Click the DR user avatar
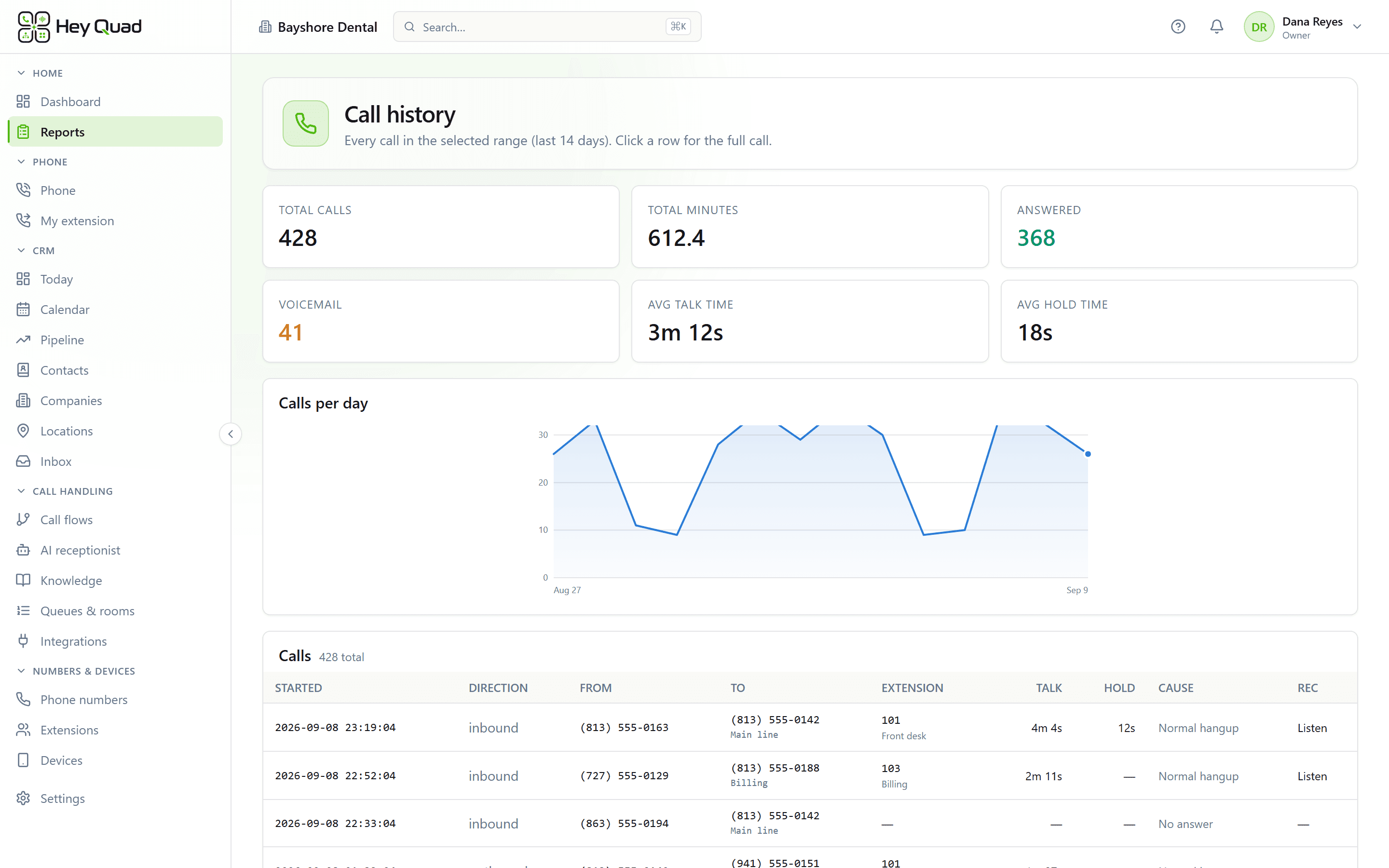The width and height of the screenshot is (1389, 868). coord(1258,27)
